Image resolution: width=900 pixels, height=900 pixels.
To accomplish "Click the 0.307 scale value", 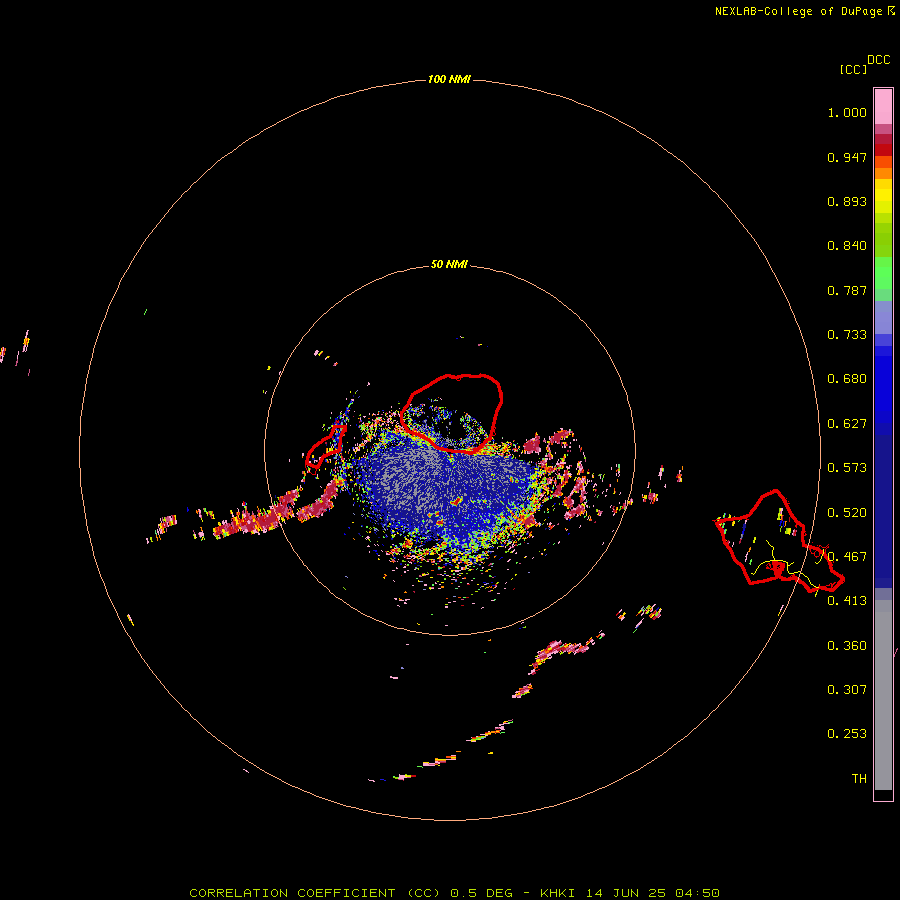I will coord(847,690).
